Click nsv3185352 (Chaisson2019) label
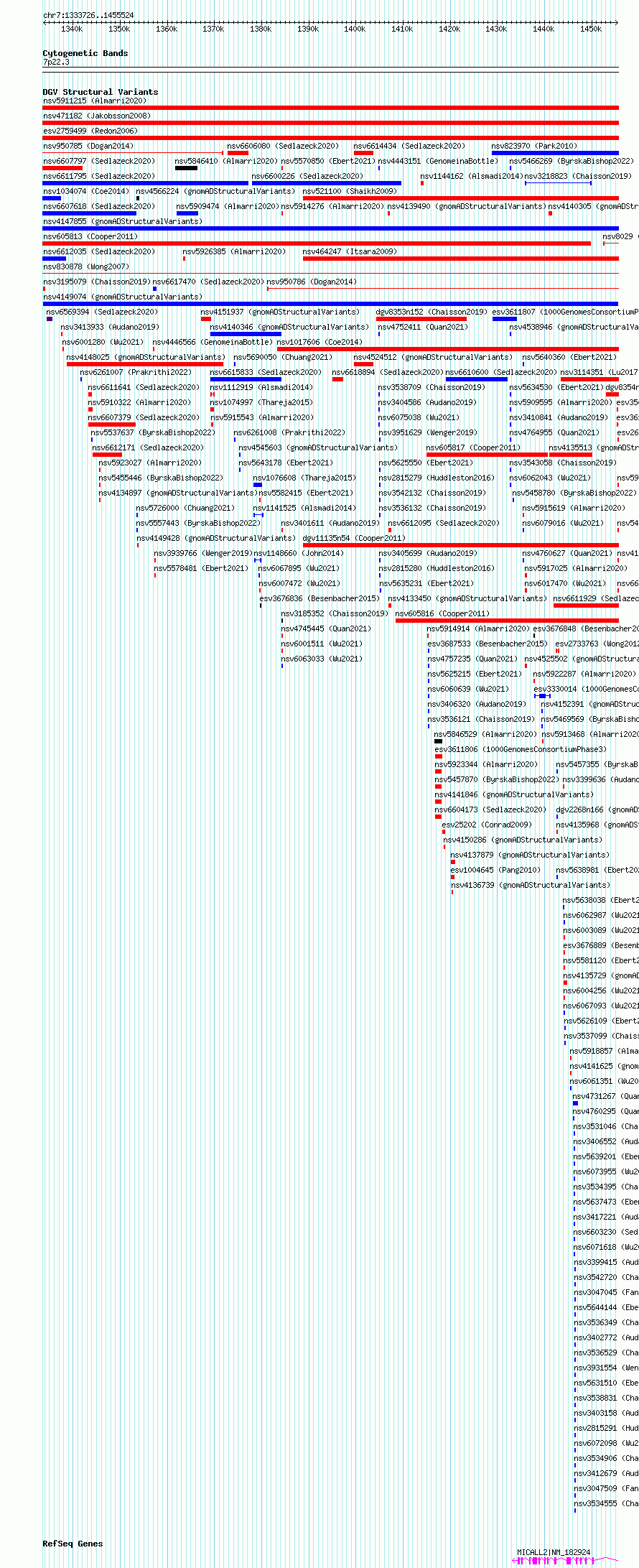639x1568 pixels. (335, 613)
